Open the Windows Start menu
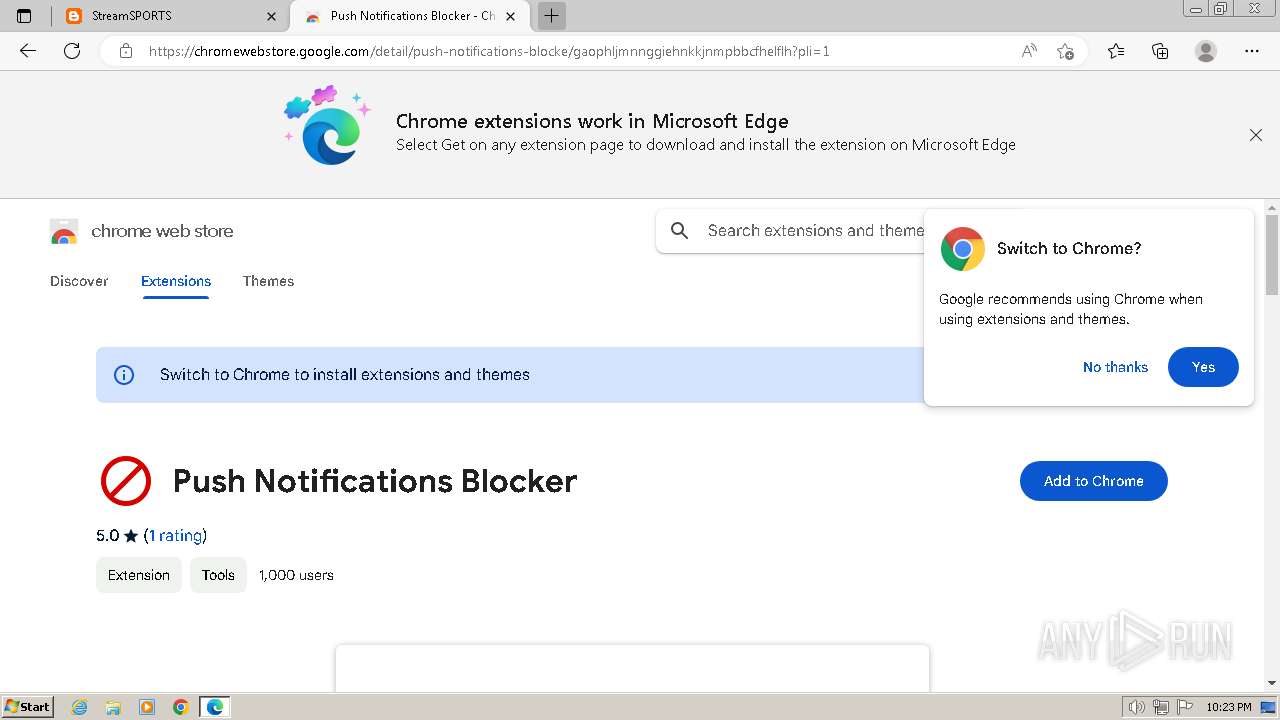The image size is (1280, 720). (x=27, y=707)
